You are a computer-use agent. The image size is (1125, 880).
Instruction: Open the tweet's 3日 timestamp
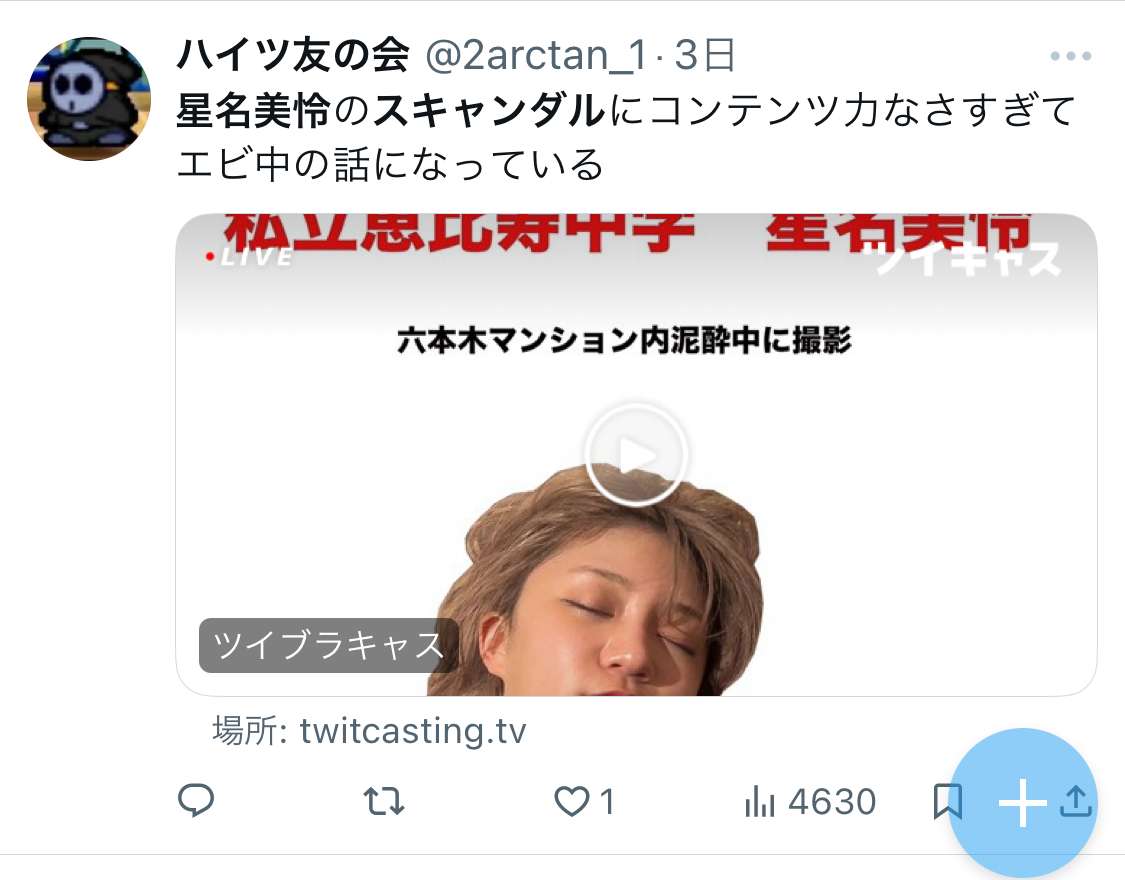[x=705, y=55]
